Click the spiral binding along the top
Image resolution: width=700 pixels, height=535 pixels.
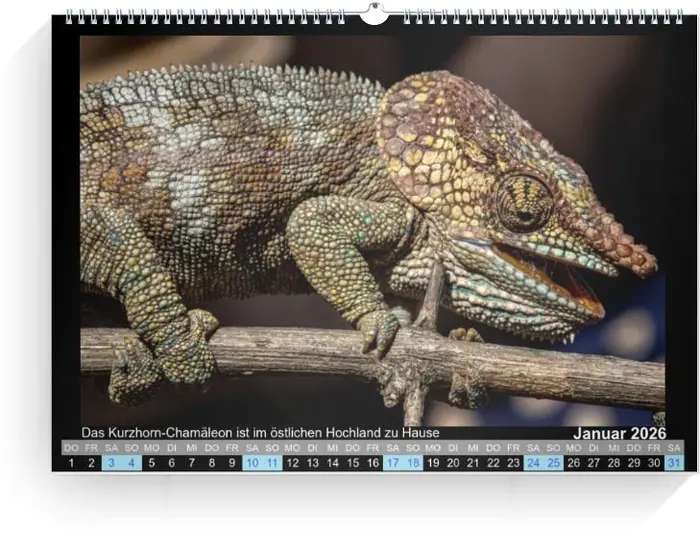click(x=200, y=17)
